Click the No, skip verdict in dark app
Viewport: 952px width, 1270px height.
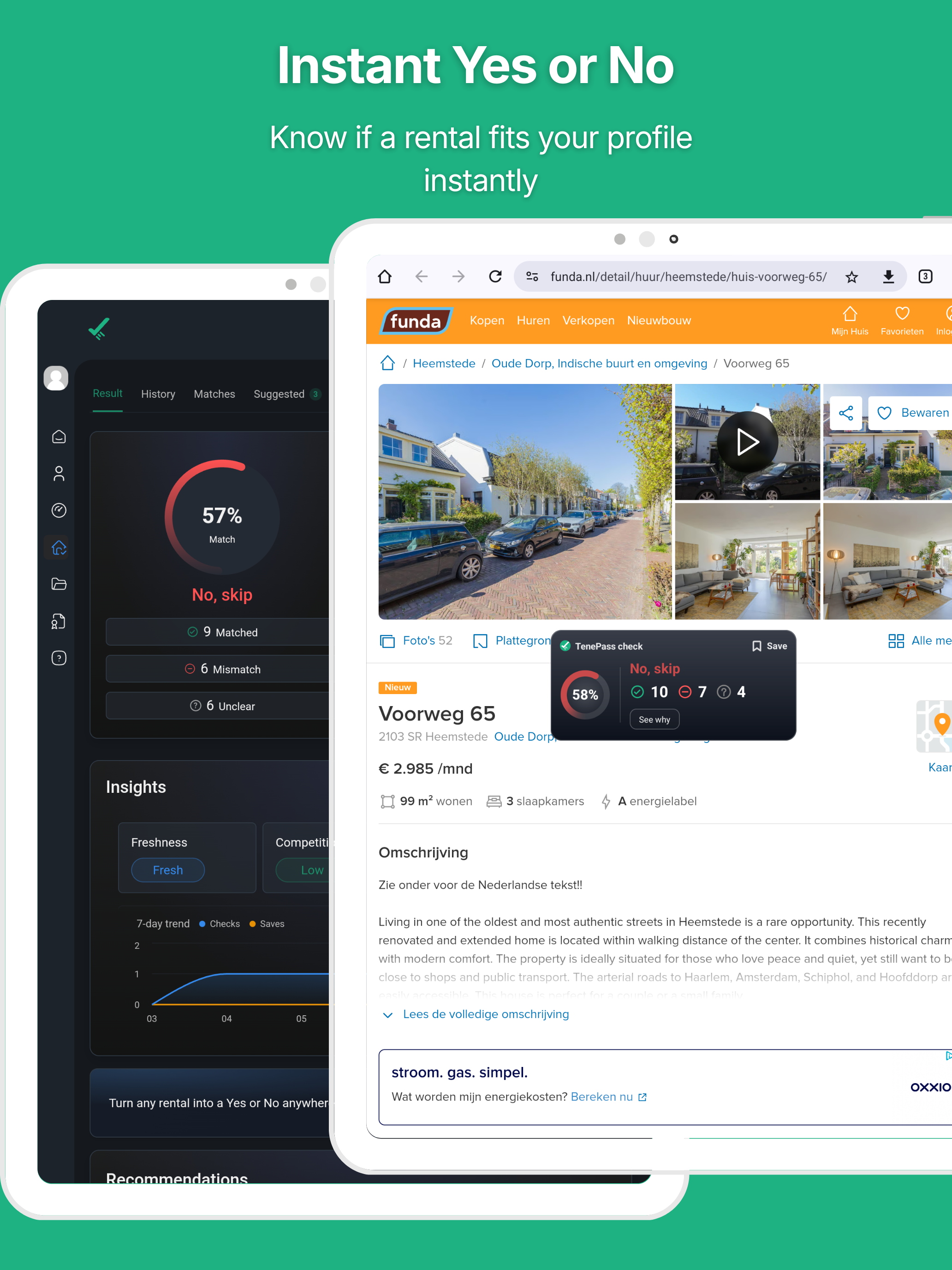click(x=222, y=595)
